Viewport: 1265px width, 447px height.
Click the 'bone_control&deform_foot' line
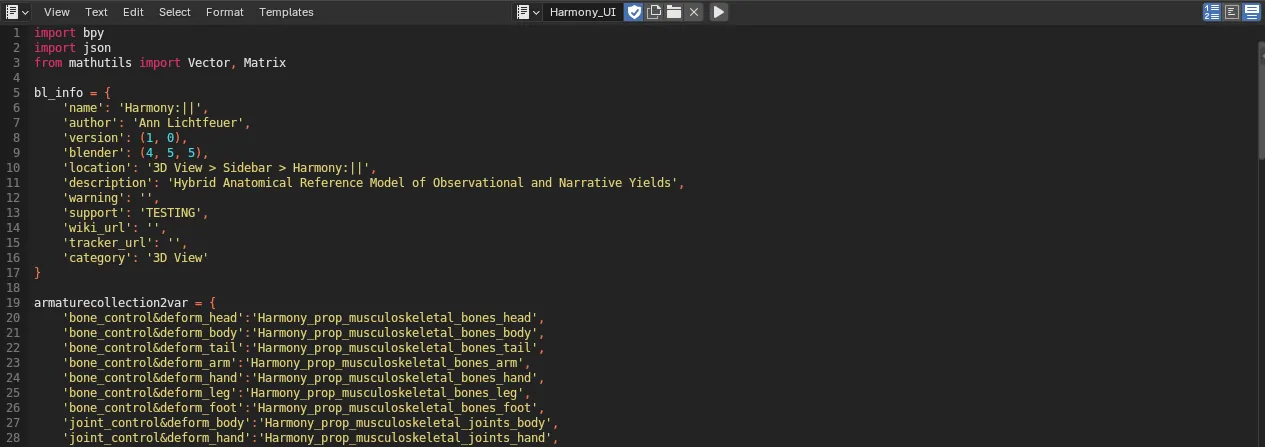tap(303, 408)
